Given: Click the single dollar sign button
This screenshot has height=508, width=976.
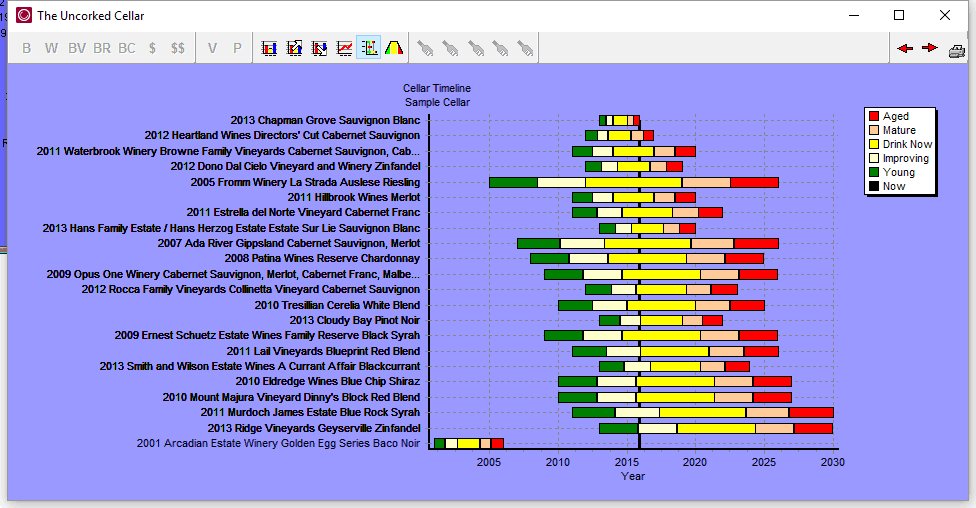Looking at the screenshot, I should tap(152, 48).
